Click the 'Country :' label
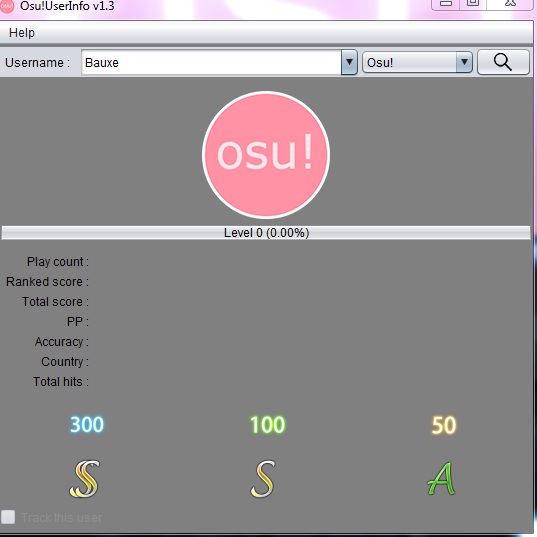This screenshot has width=537, height=537. 65,362
